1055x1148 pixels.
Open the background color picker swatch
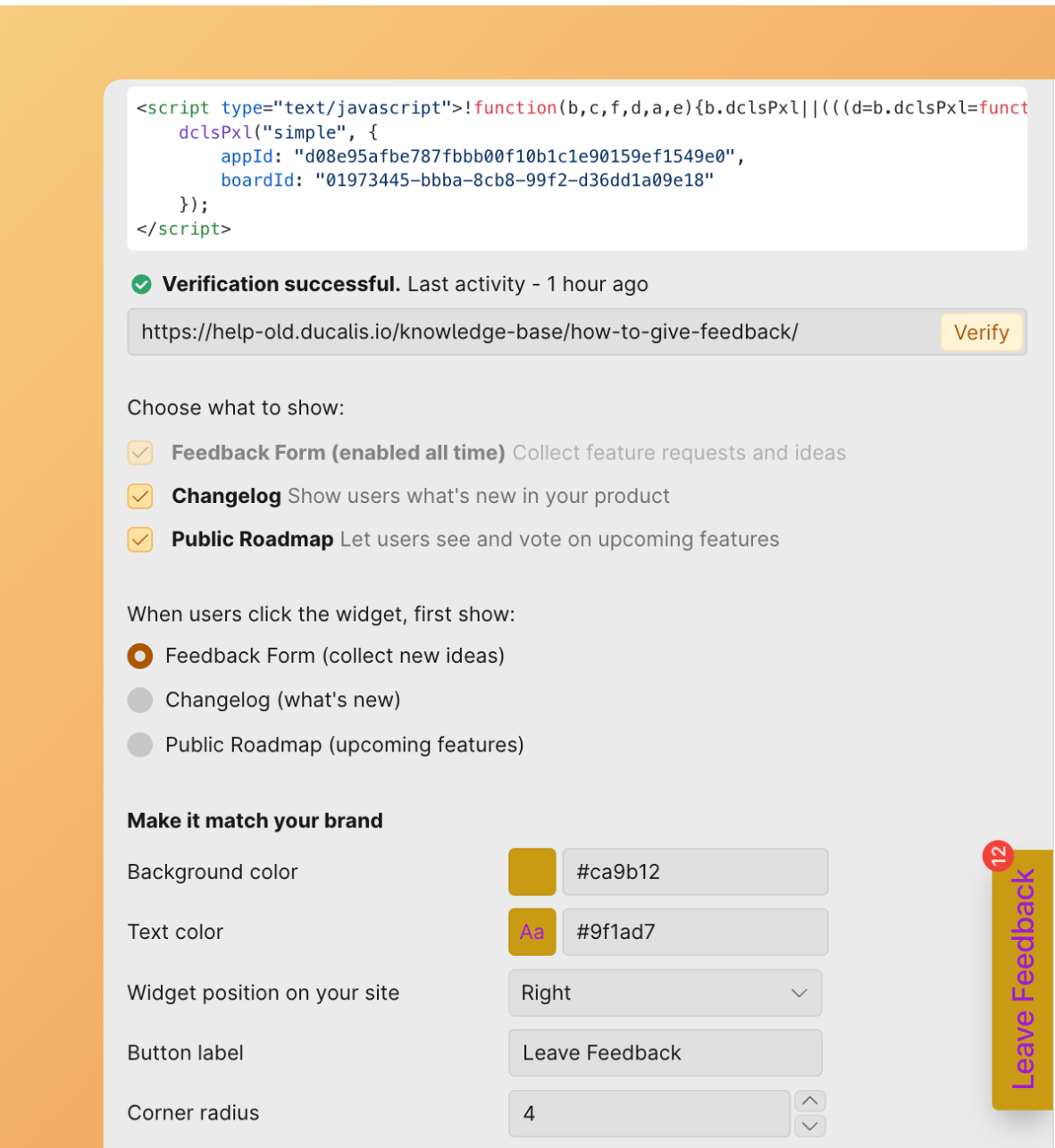click(532, 872)
